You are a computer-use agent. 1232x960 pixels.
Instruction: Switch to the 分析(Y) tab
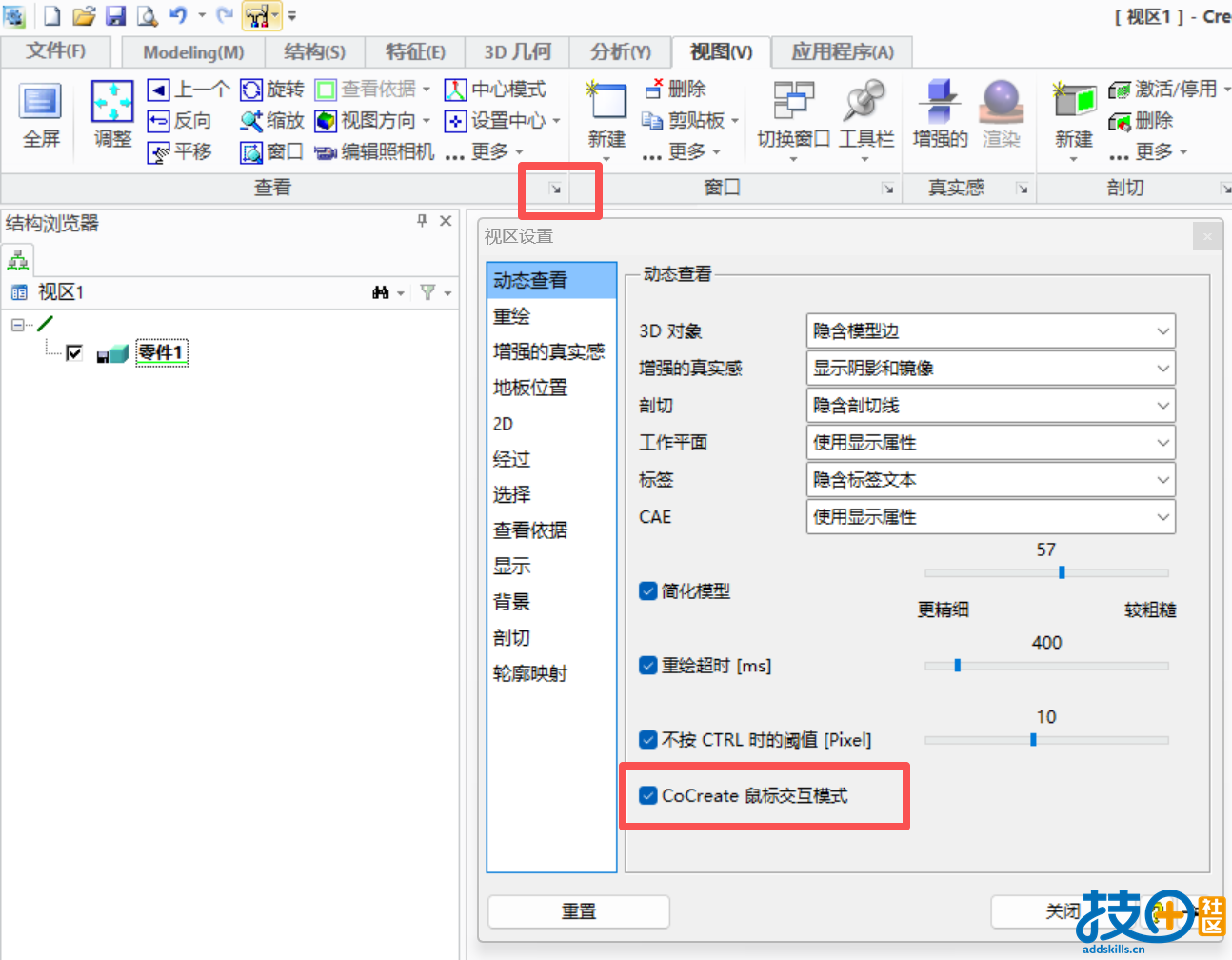620,52
